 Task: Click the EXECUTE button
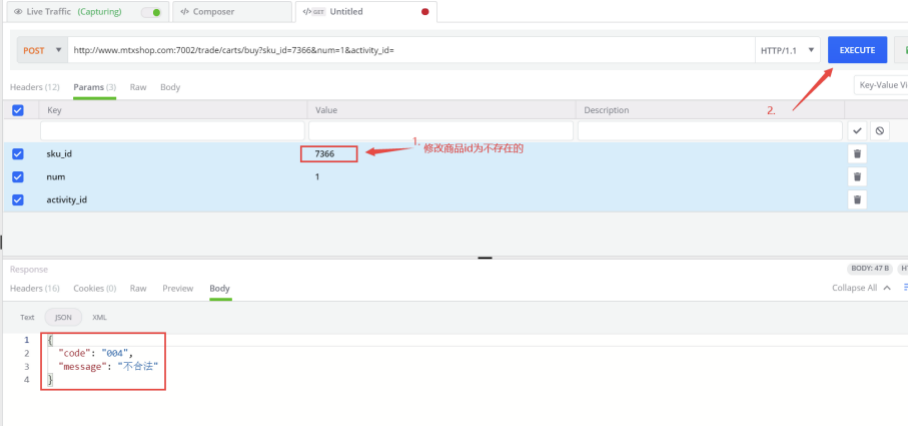857,50
